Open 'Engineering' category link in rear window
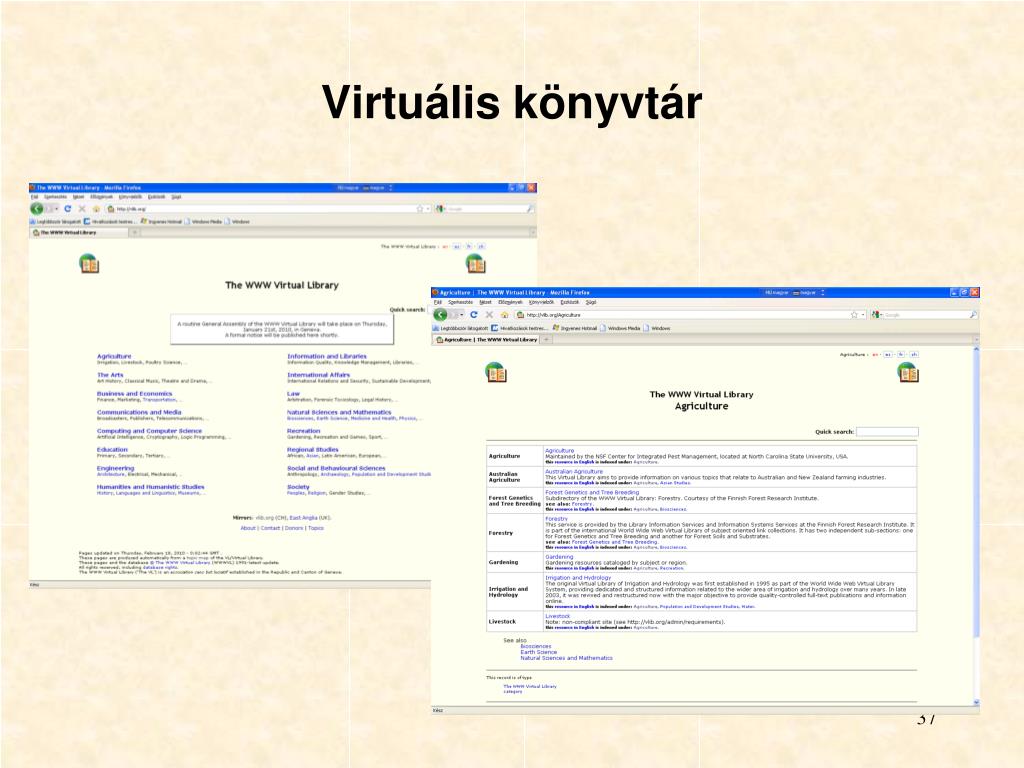This screenshot has height=768, width=1024. point(116,468)
